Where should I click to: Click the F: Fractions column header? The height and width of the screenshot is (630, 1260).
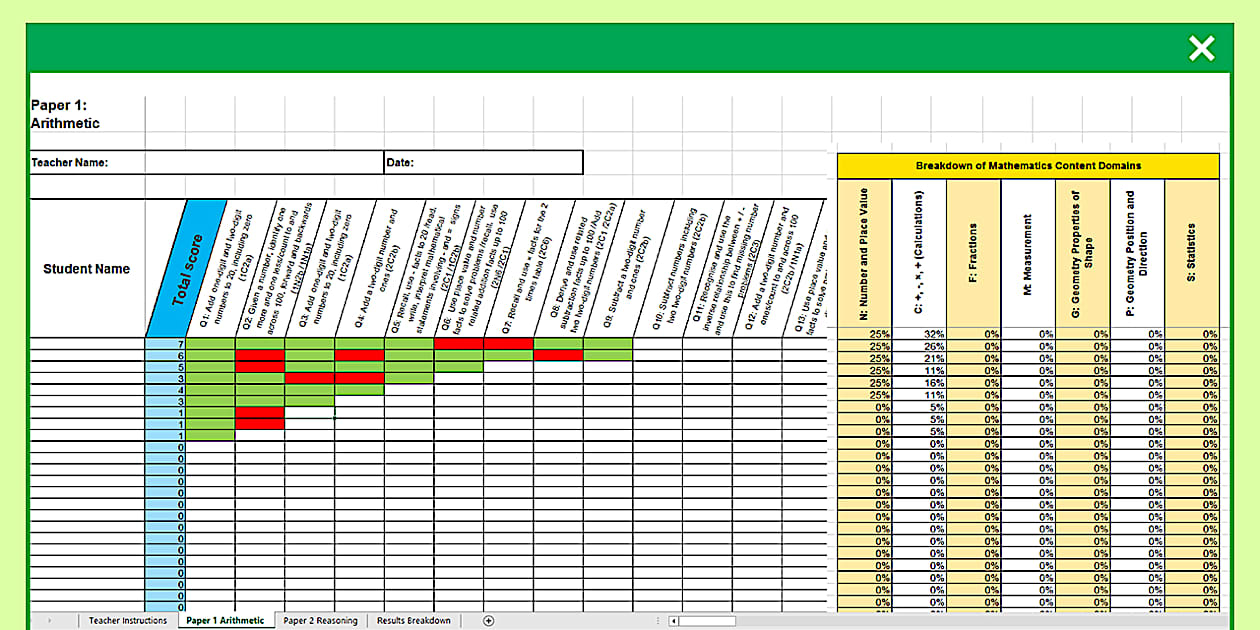[973, 254]
